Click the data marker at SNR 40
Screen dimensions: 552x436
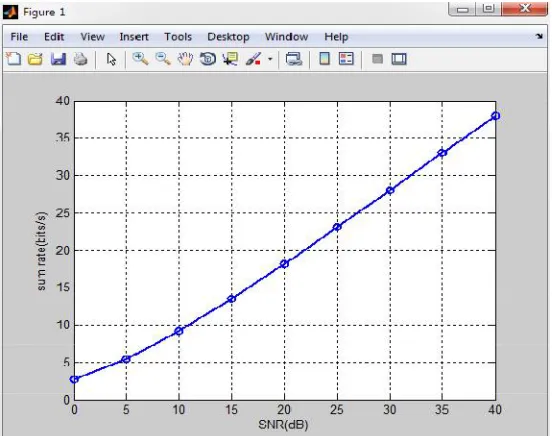tap(496, 116)
